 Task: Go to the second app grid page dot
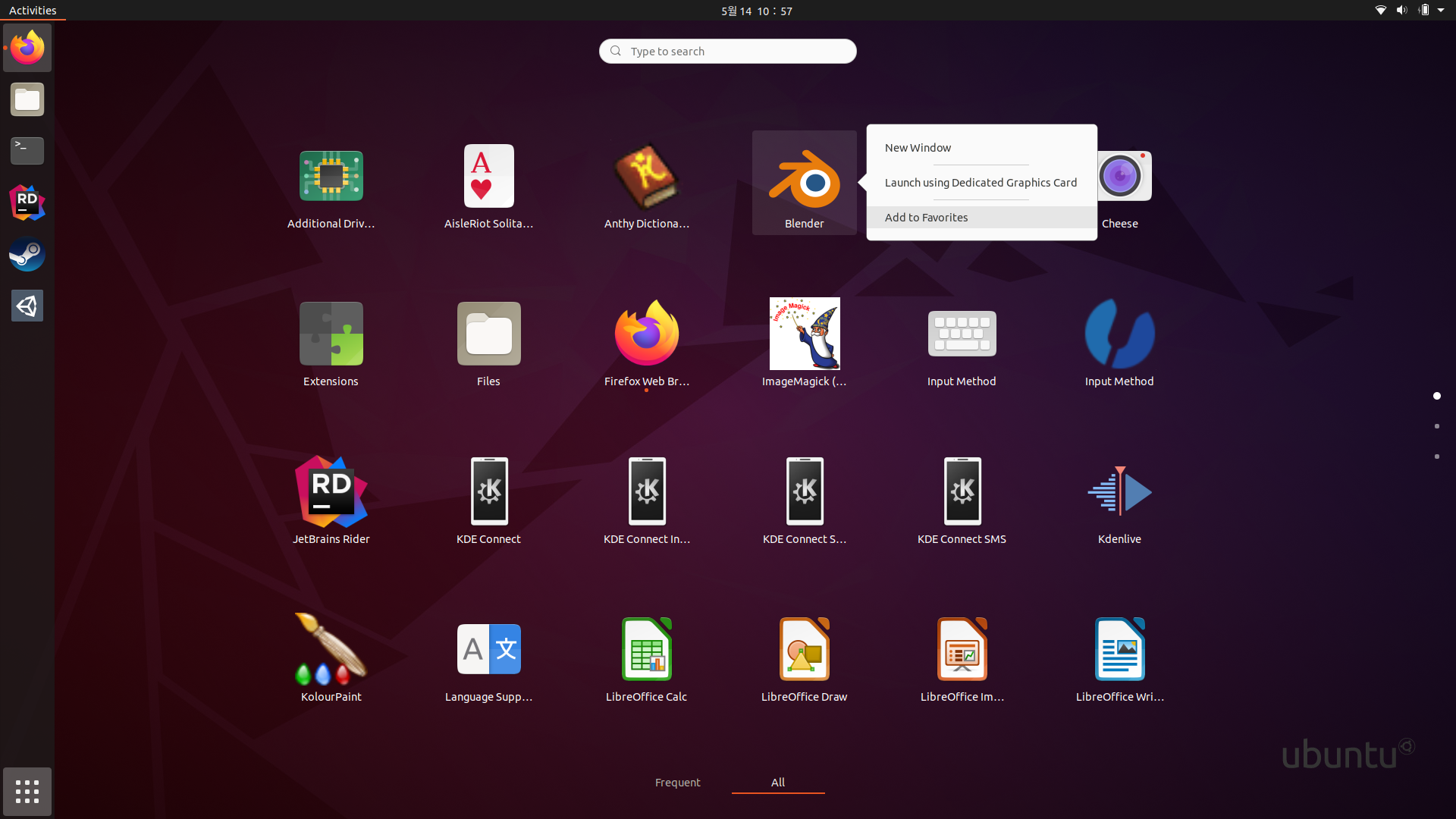point(1436,426)
